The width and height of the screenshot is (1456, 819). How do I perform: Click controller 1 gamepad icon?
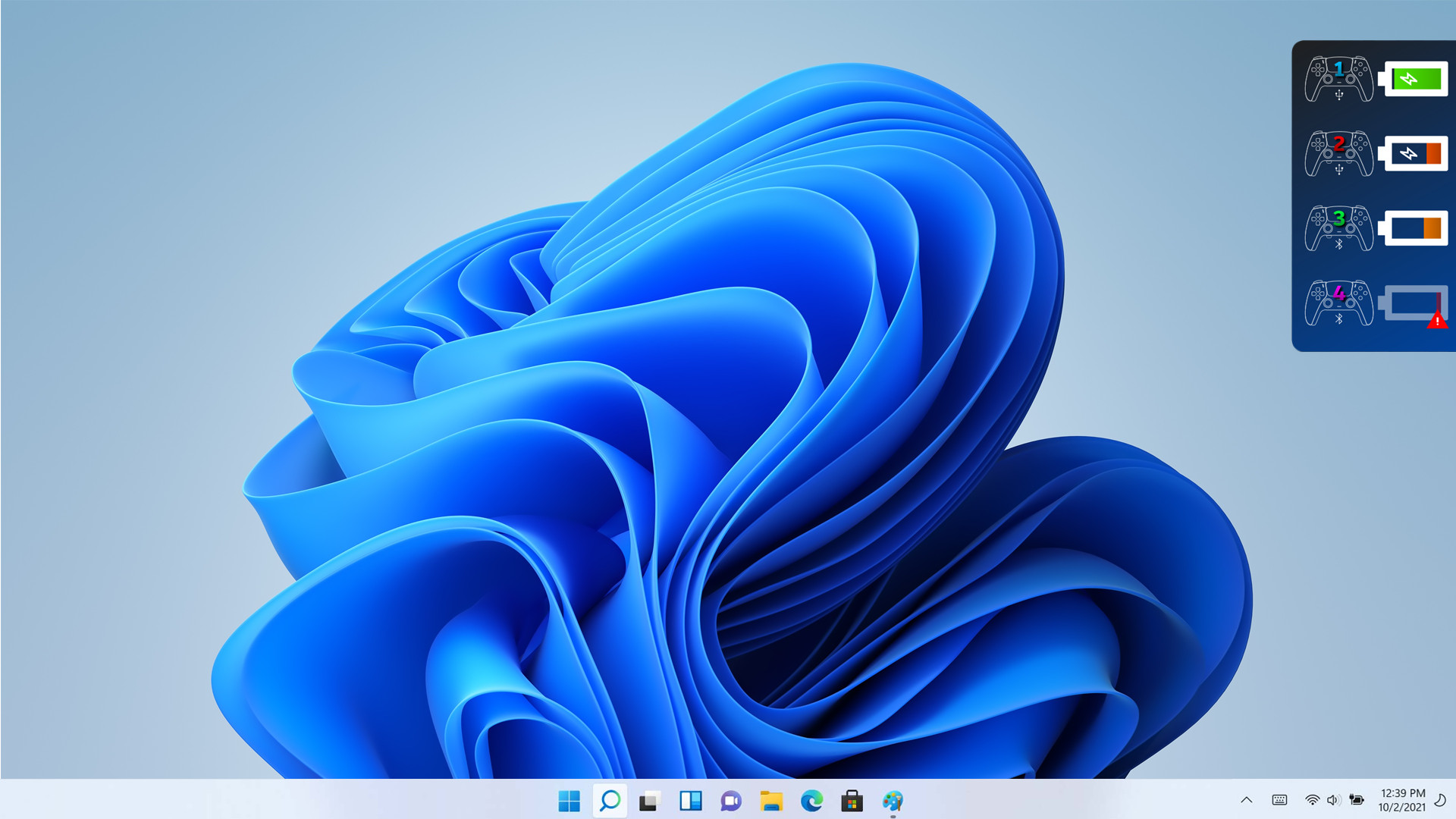pos(1338,79)
